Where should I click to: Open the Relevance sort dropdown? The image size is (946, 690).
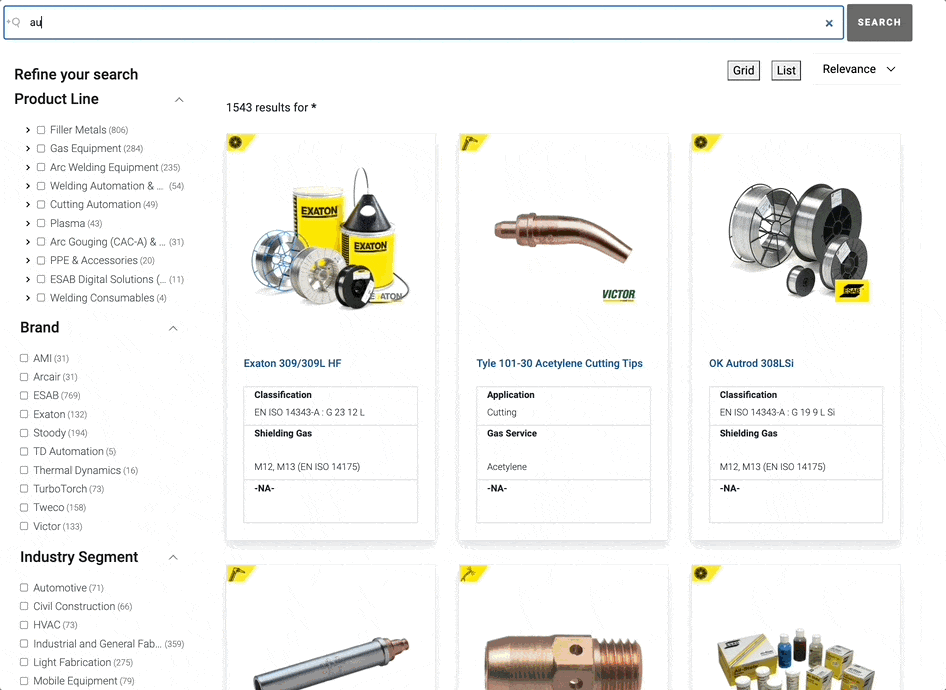click(858, 69)
